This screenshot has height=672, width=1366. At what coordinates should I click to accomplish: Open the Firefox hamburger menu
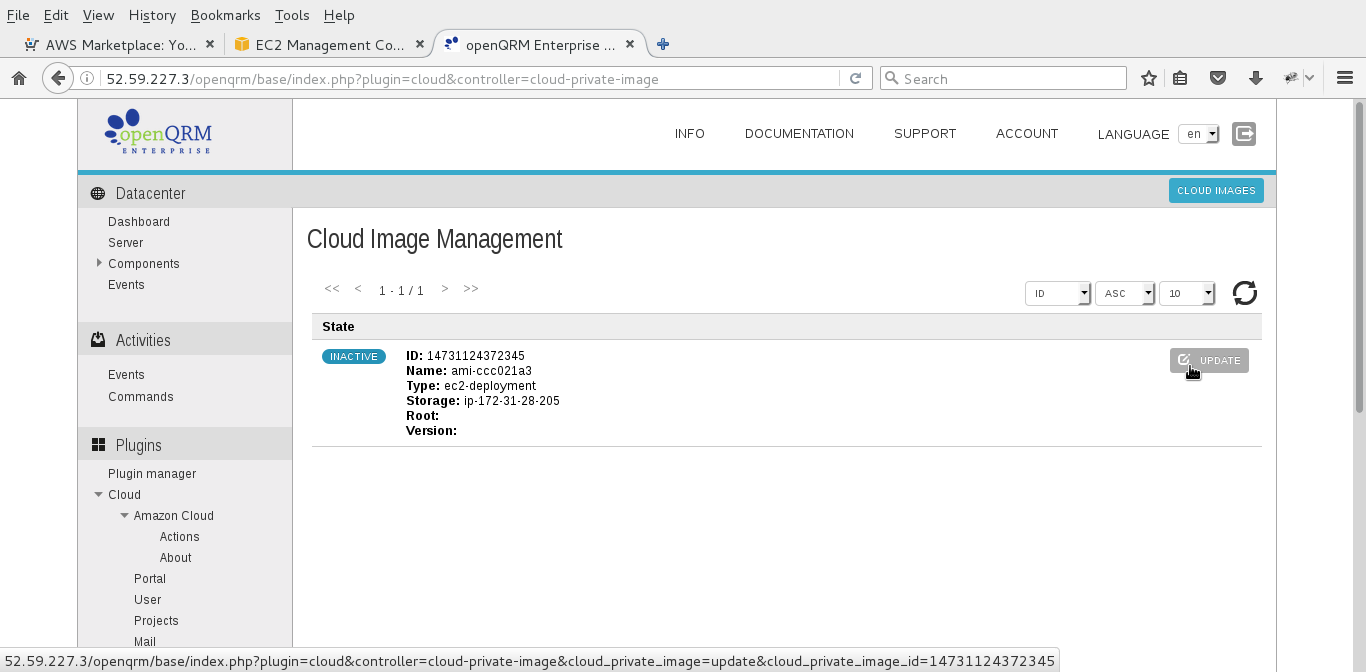1345,78
